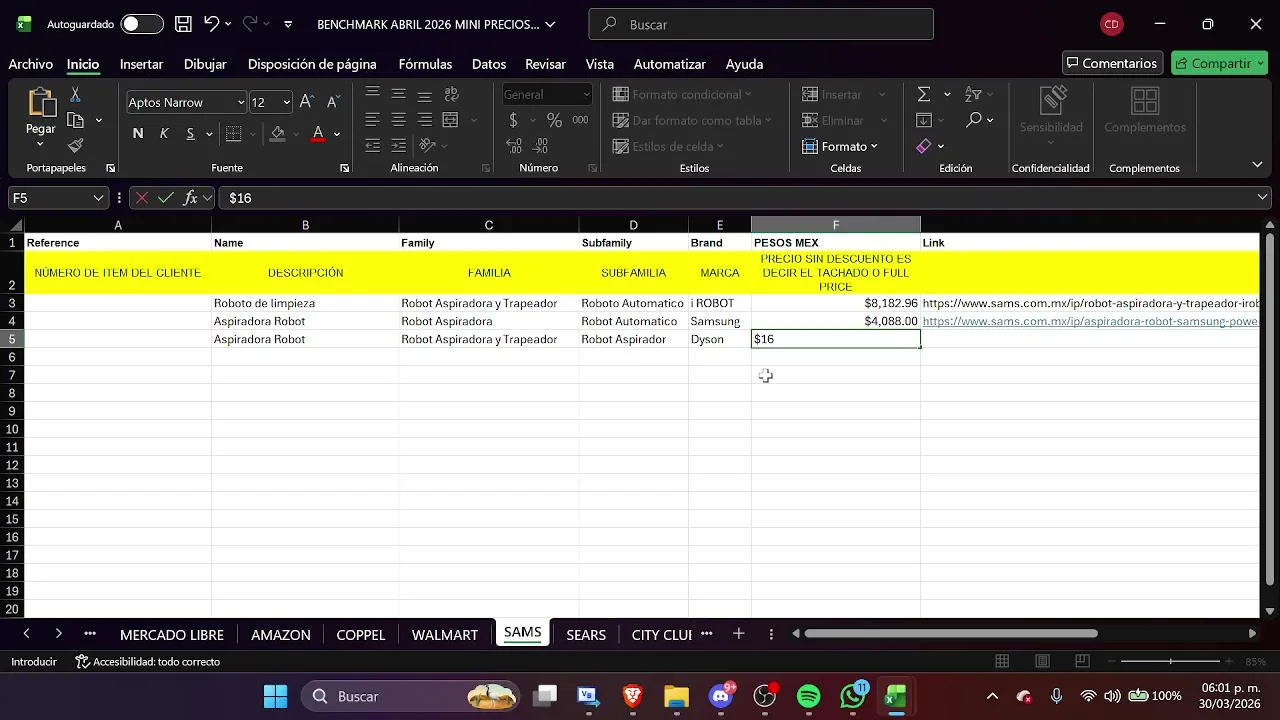Click the Save icon in title bar

point(183,24)
